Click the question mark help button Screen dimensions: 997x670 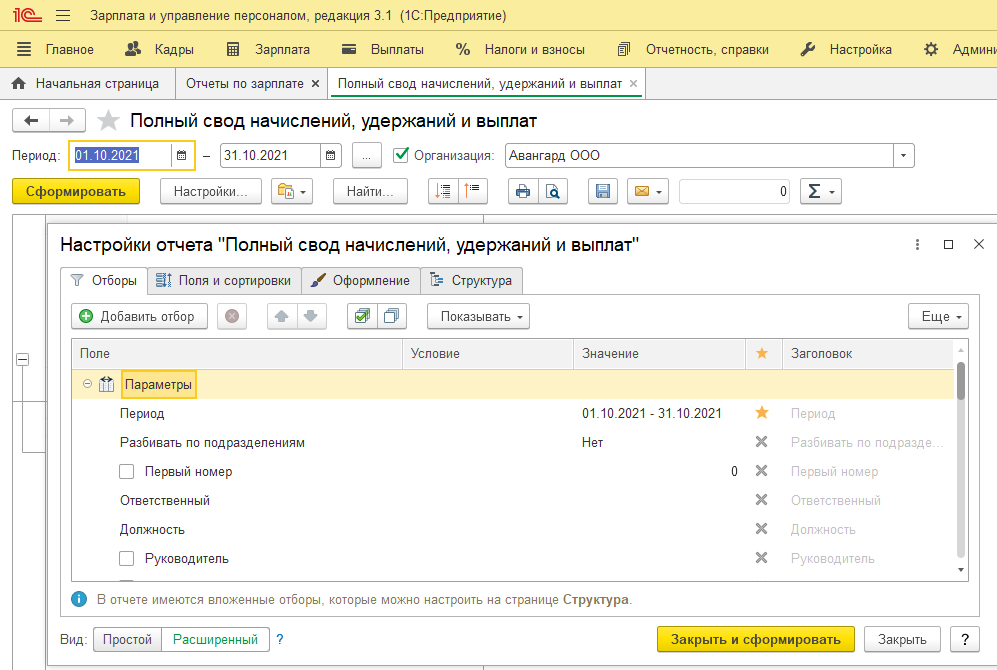[x=964, y=639]
